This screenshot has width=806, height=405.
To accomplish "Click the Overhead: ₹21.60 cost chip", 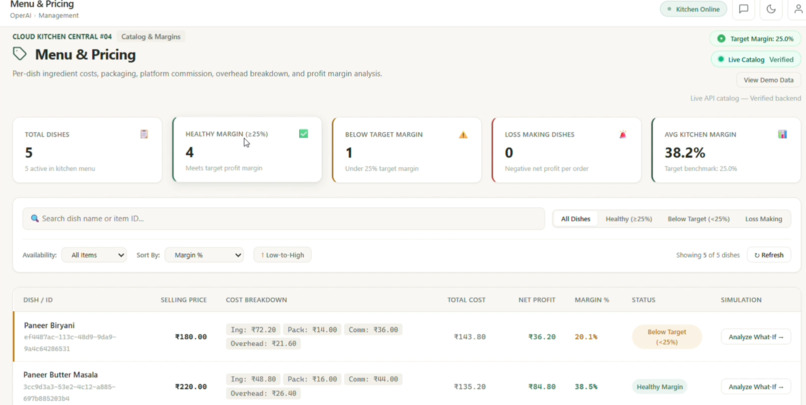I will click(263, 343).
